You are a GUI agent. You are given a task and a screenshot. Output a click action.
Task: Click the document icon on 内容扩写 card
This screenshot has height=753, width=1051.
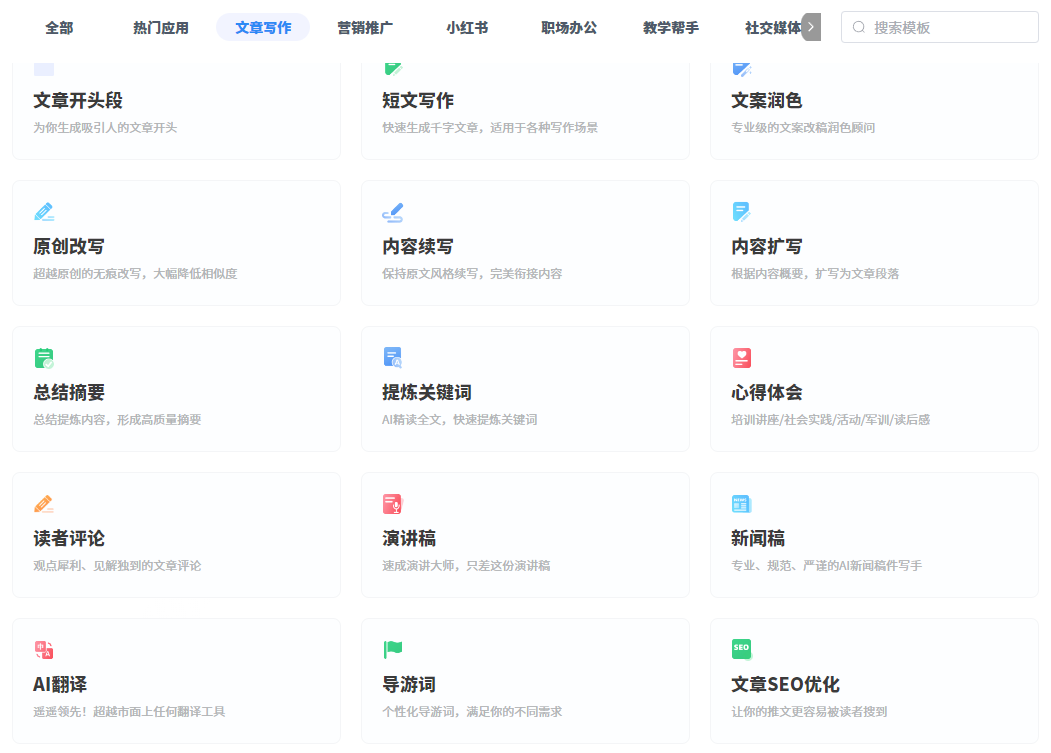[x=741, y=212]
